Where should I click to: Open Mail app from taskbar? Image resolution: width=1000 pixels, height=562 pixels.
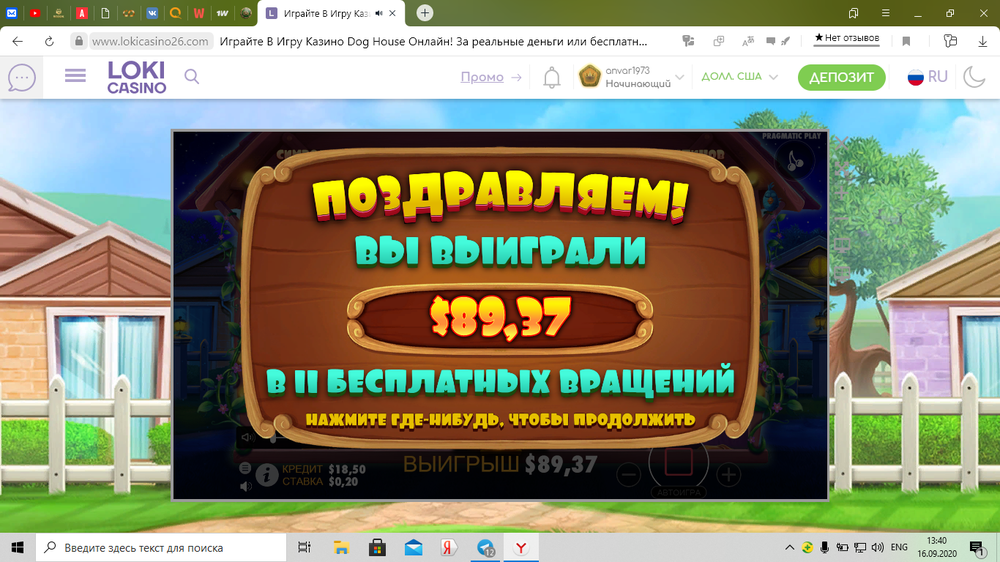click(414, 547)
